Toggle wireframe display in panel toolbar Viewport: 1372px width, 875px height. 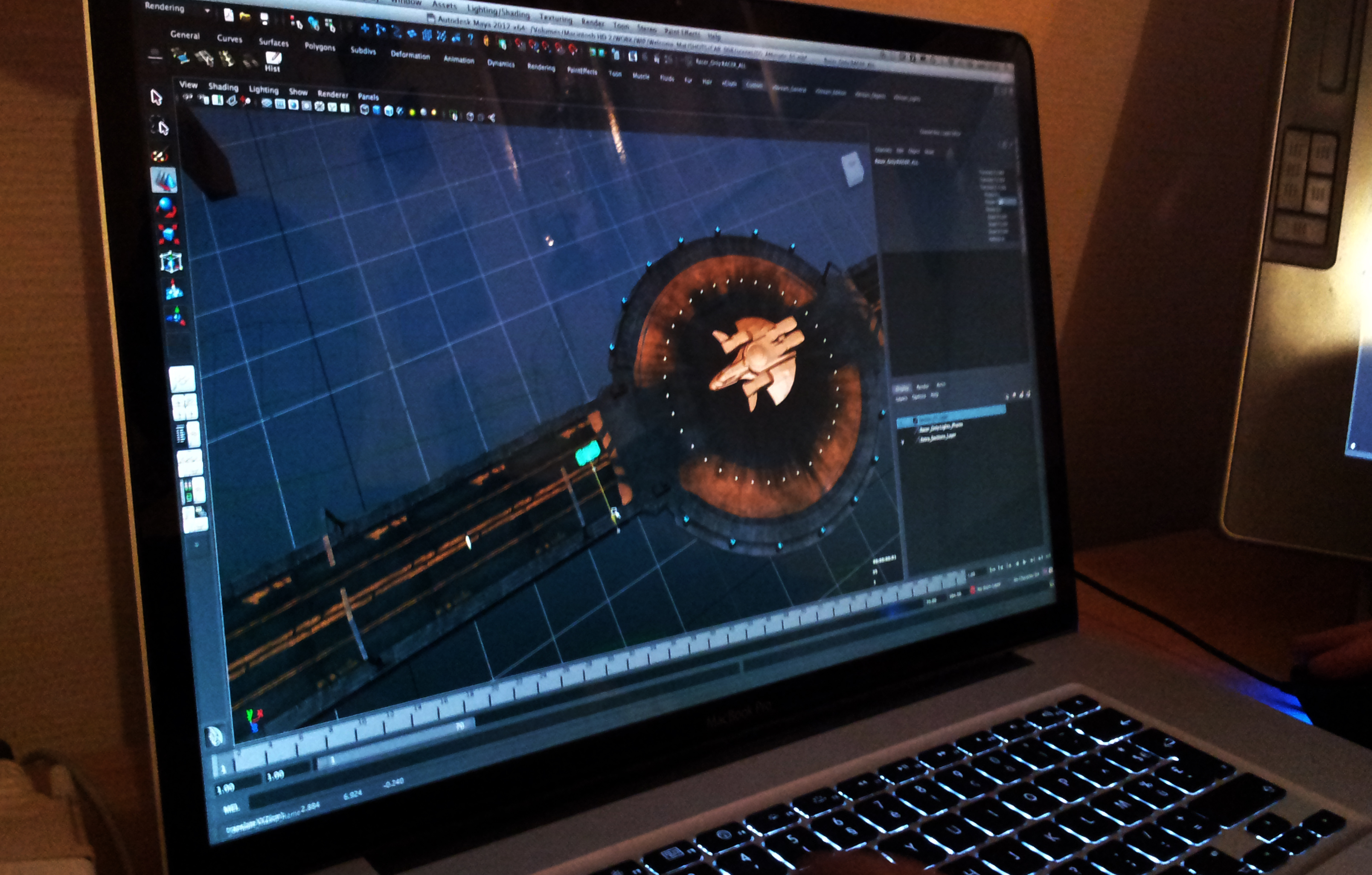pyautogui.click(x=364, y=109)
